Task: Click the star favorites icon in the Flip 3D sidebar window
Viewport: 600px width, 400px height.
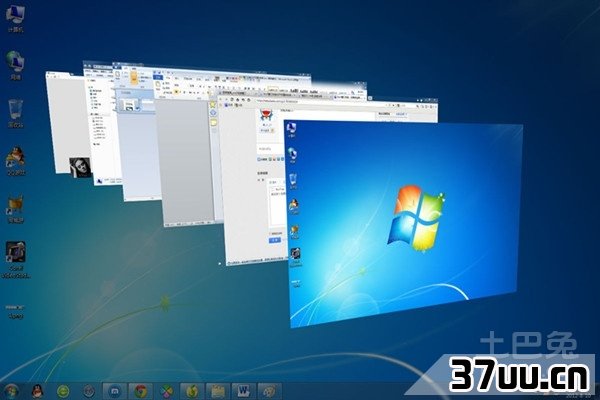Action: pyautogui.click(x=212, y=104)
